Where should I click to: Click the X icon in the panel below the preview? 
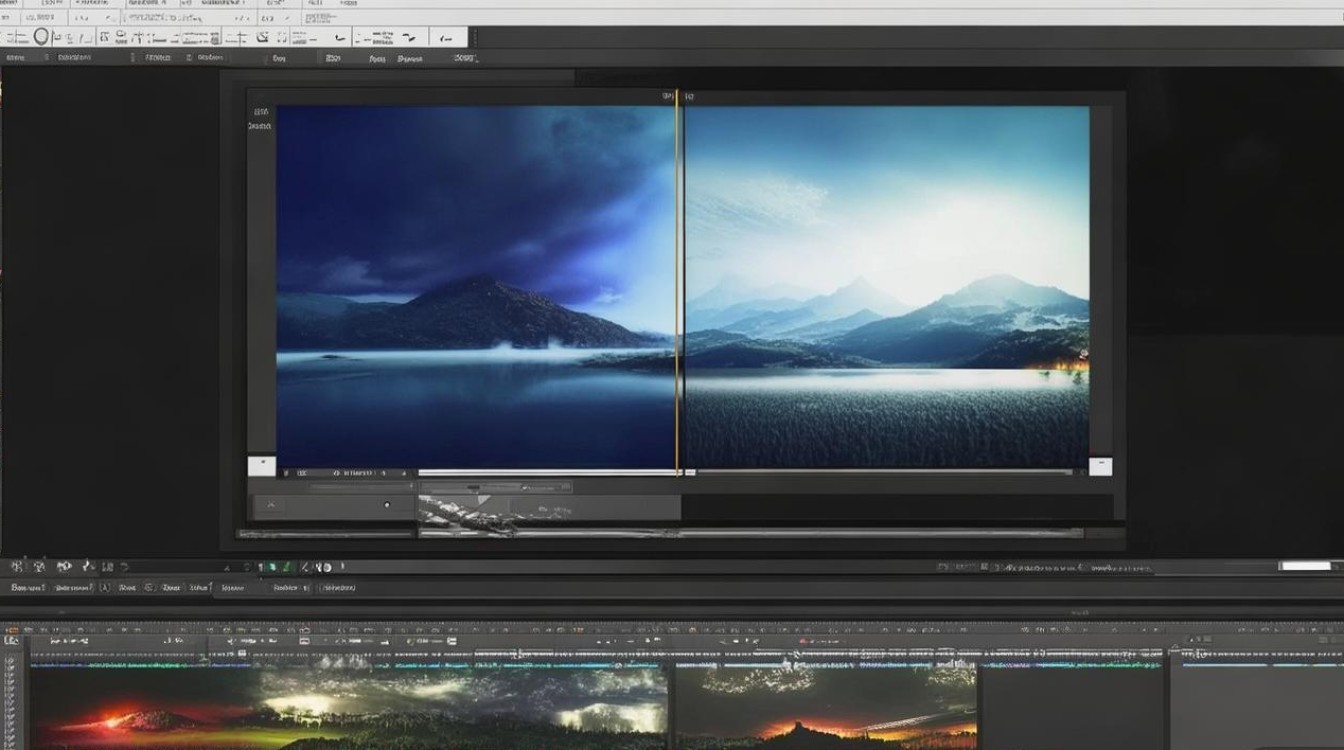269,506
